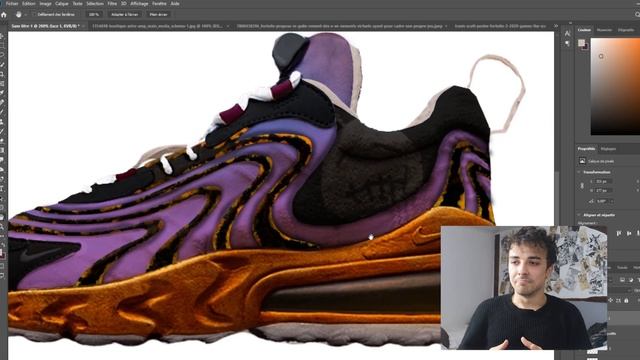Open the Calque menu
The width and height of the screenshot is (640, 360).
[62, 3]
